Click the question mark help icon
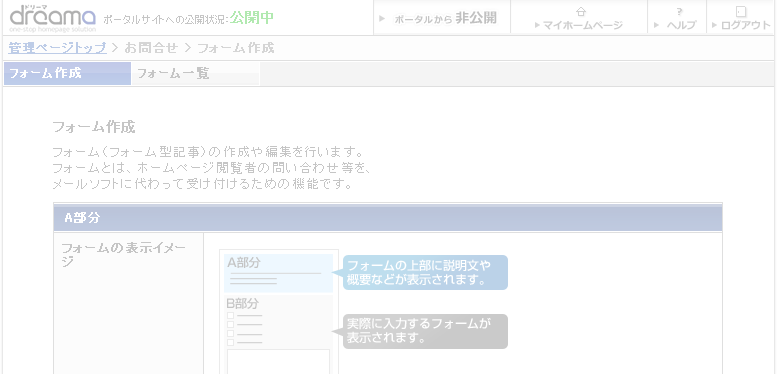This screenshot has width=777, height=374. [679, 11]
